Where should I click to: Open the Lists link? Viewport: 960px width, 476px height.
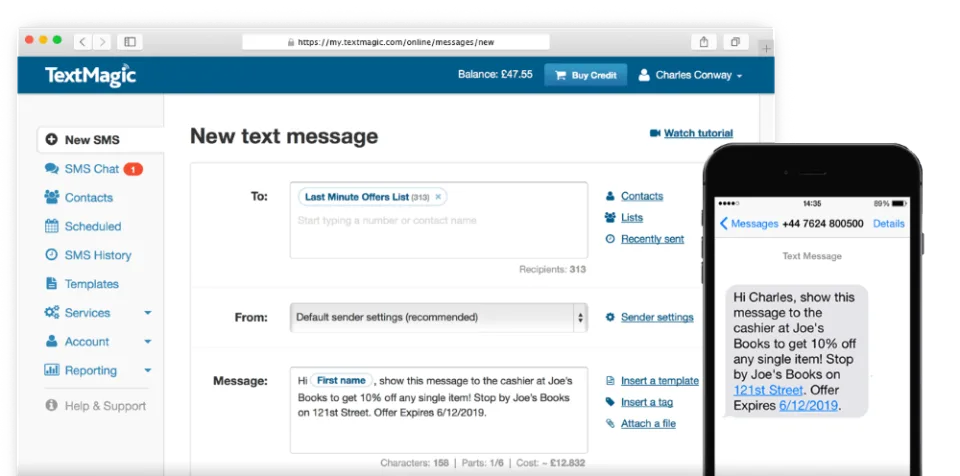pos(632,217)
